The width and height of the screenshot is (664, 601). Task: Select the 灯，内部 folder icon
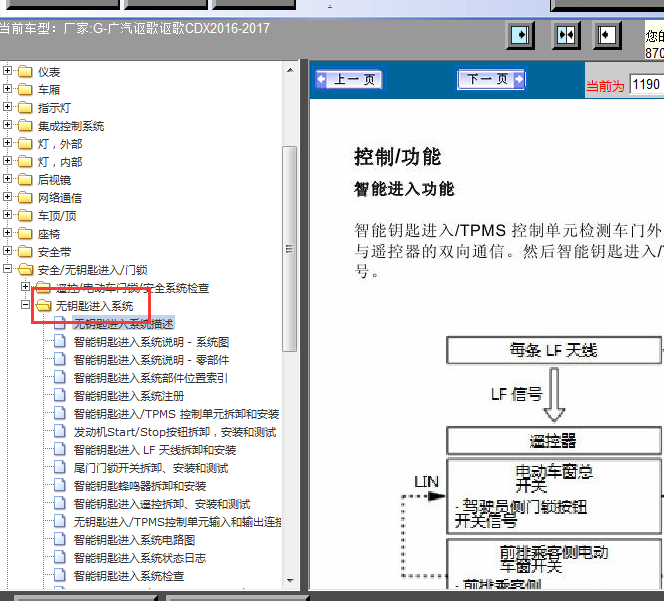pyautogui.click(x=25, y=161)
